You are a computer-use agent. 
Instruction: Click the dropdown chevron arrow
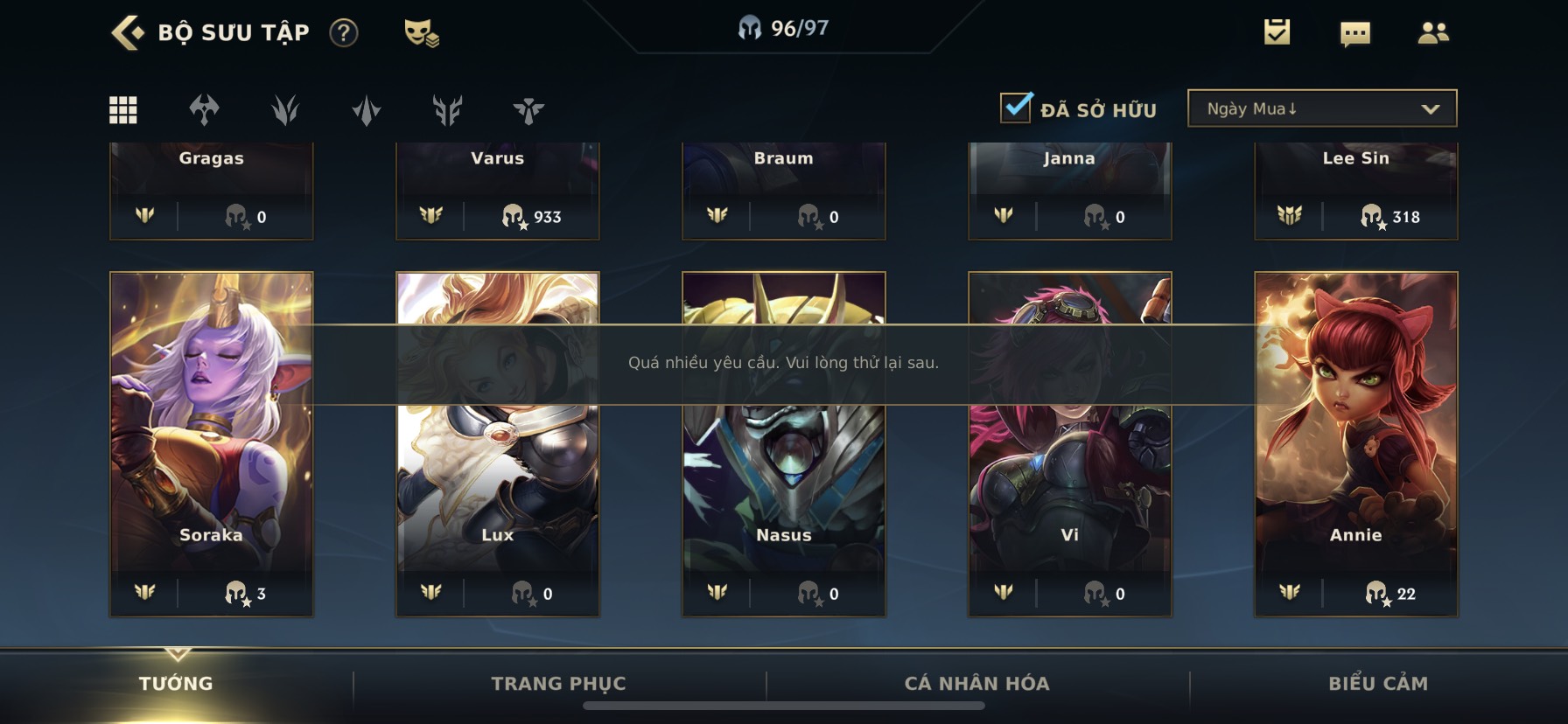(x=1431, y=109)
